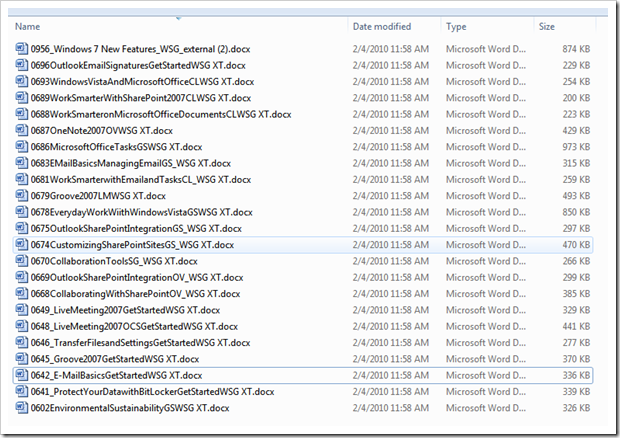
Task: Select file name 0641_ProtectYourDatawithBitLockerGetStartedWSG XT.docx
Action: [x=152, y=392]
